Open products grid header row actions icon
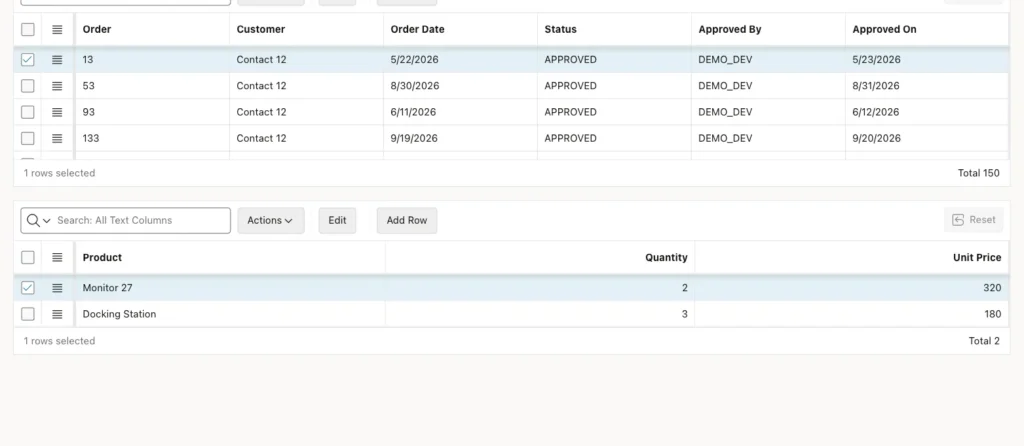Screen dimensions: 1024x446 [57, 257]
